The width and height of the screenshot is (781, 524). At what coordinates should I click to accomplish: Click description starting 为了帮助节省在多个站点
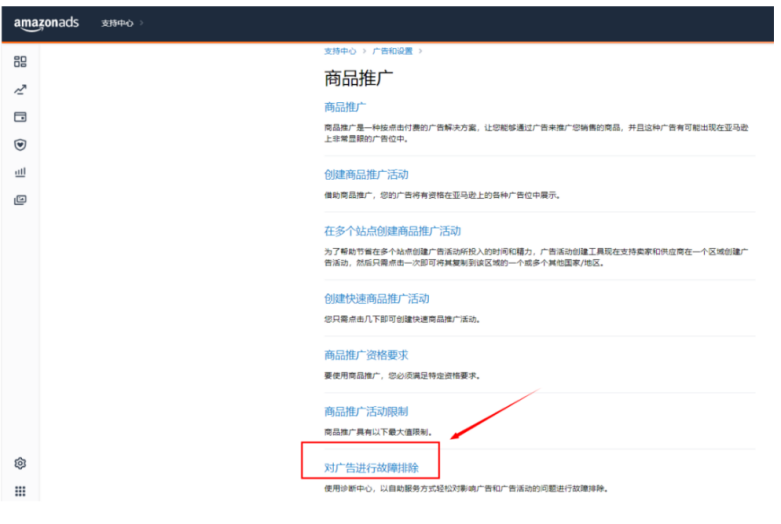point(536,258)
